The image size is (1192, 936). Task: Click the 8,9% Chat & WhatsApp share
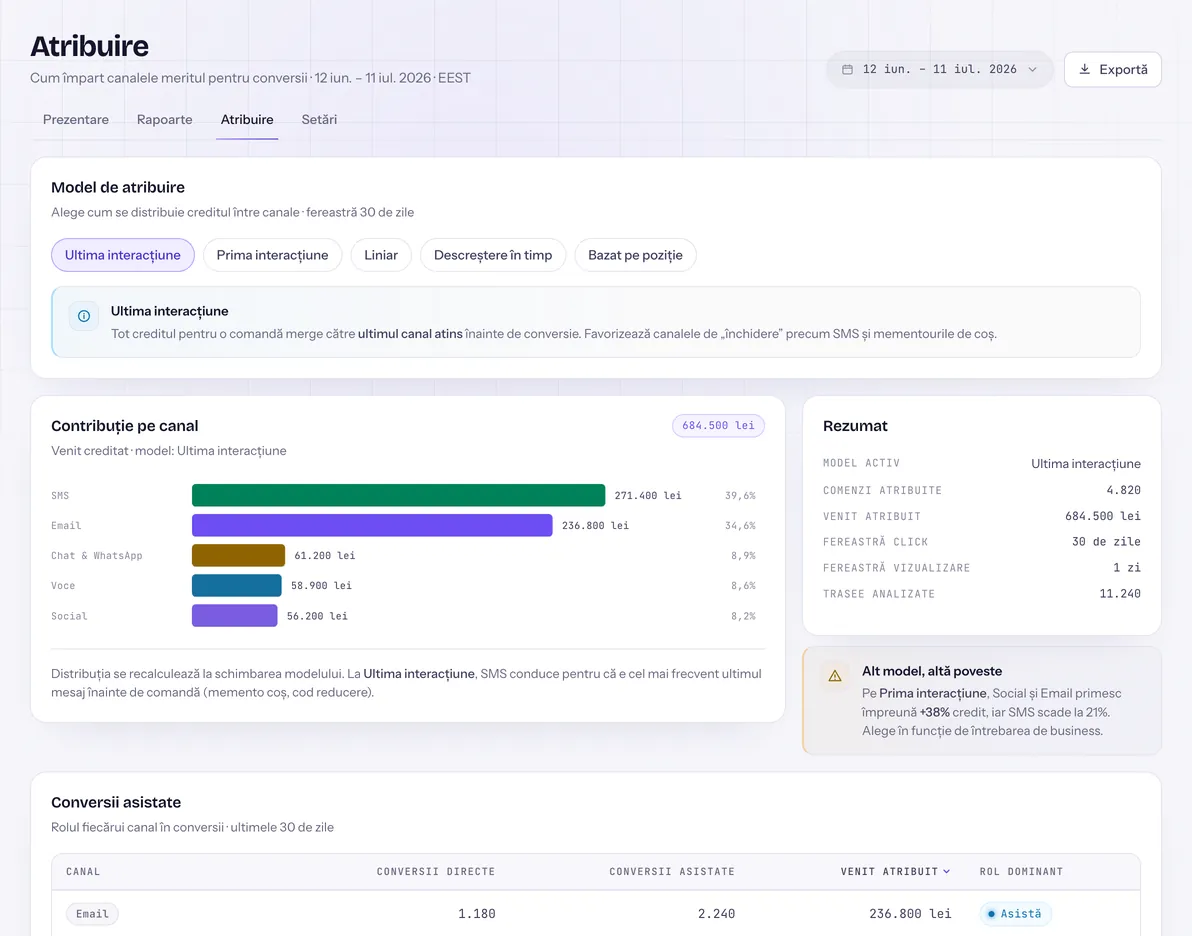[x=743, y=555]
